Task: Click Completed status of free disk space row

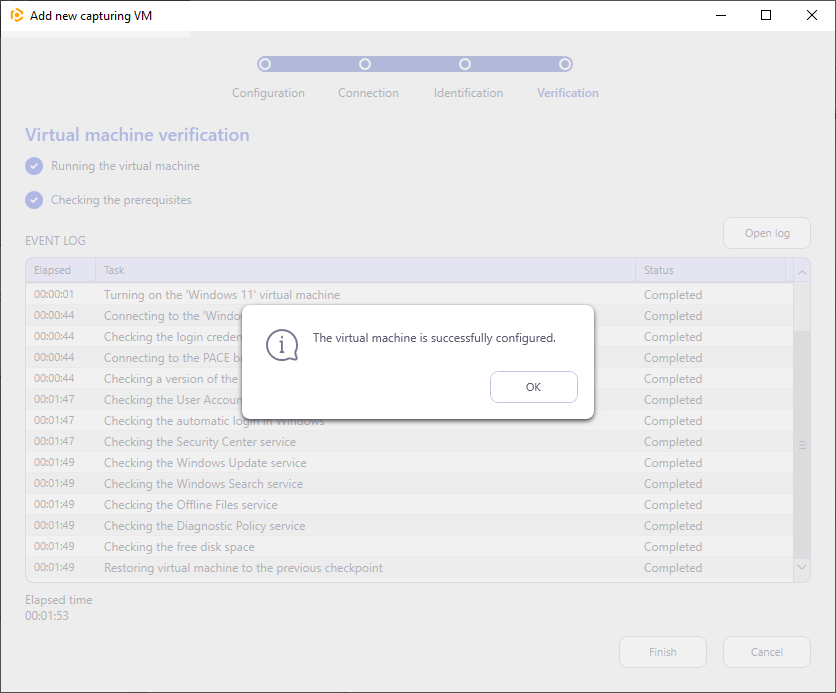Action: 673,547
